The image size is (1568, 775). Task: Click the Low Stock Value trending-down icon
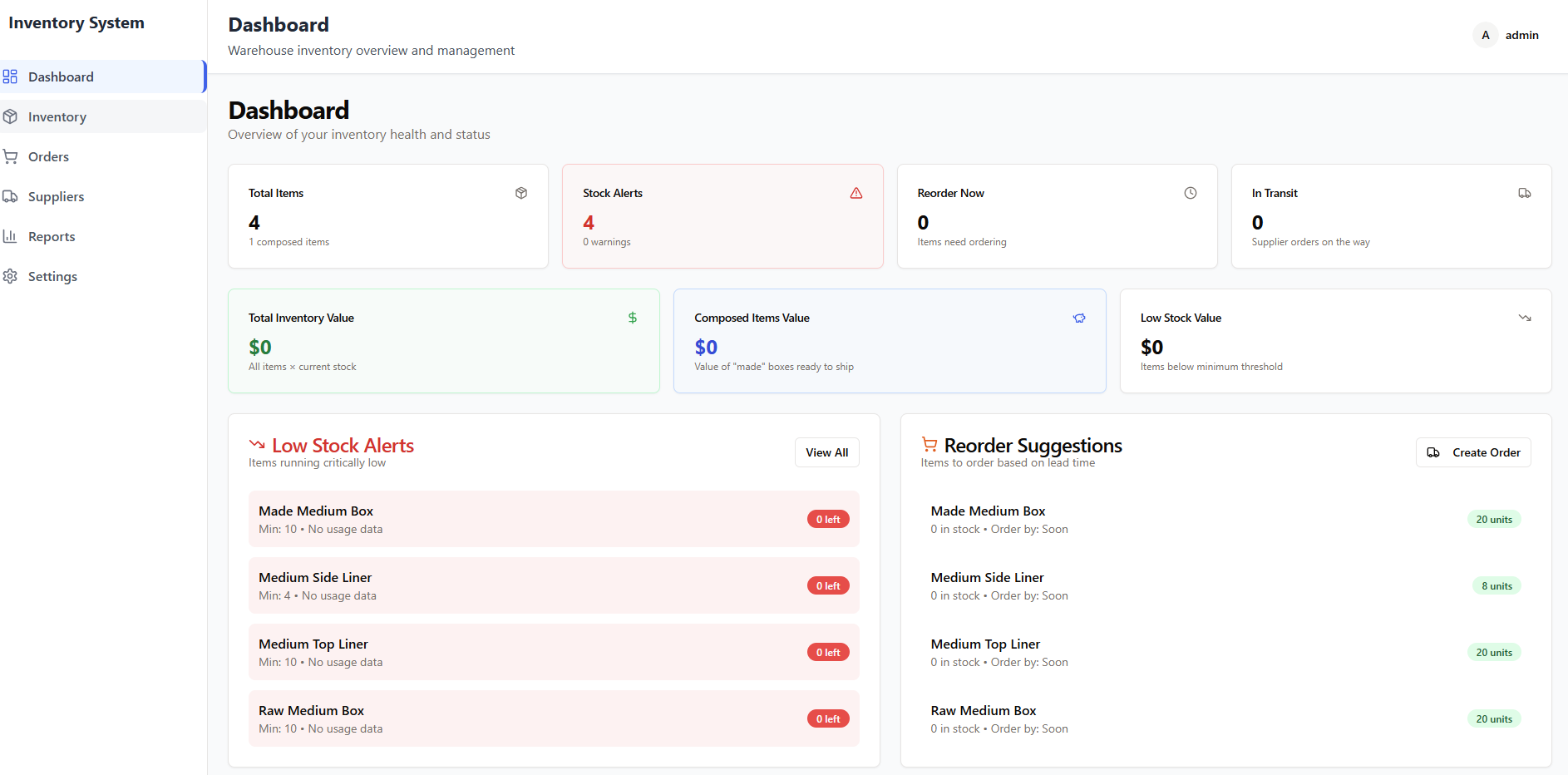point(1524,318)
